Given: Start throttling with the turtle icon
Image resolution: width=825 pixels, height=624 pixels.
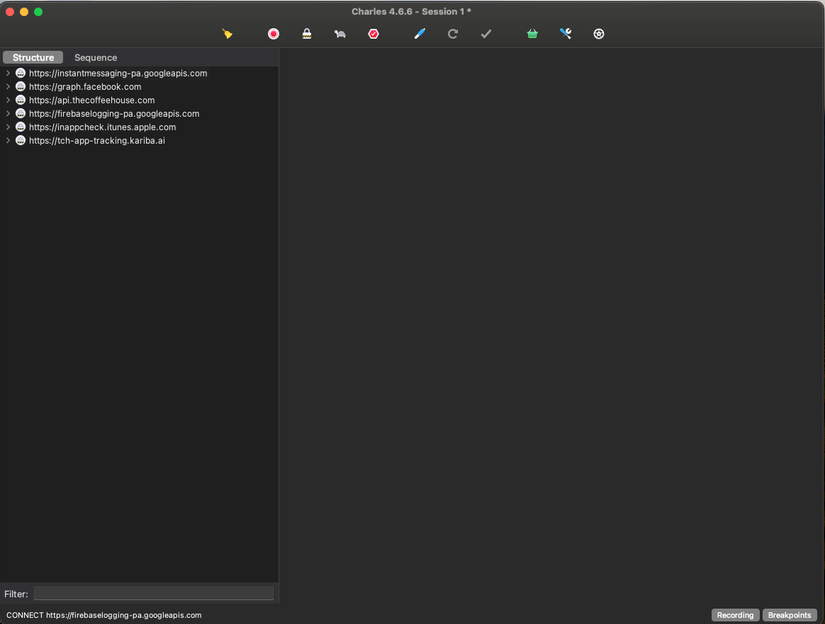Looking at the screenshot, I should click(x=339, y=33).
